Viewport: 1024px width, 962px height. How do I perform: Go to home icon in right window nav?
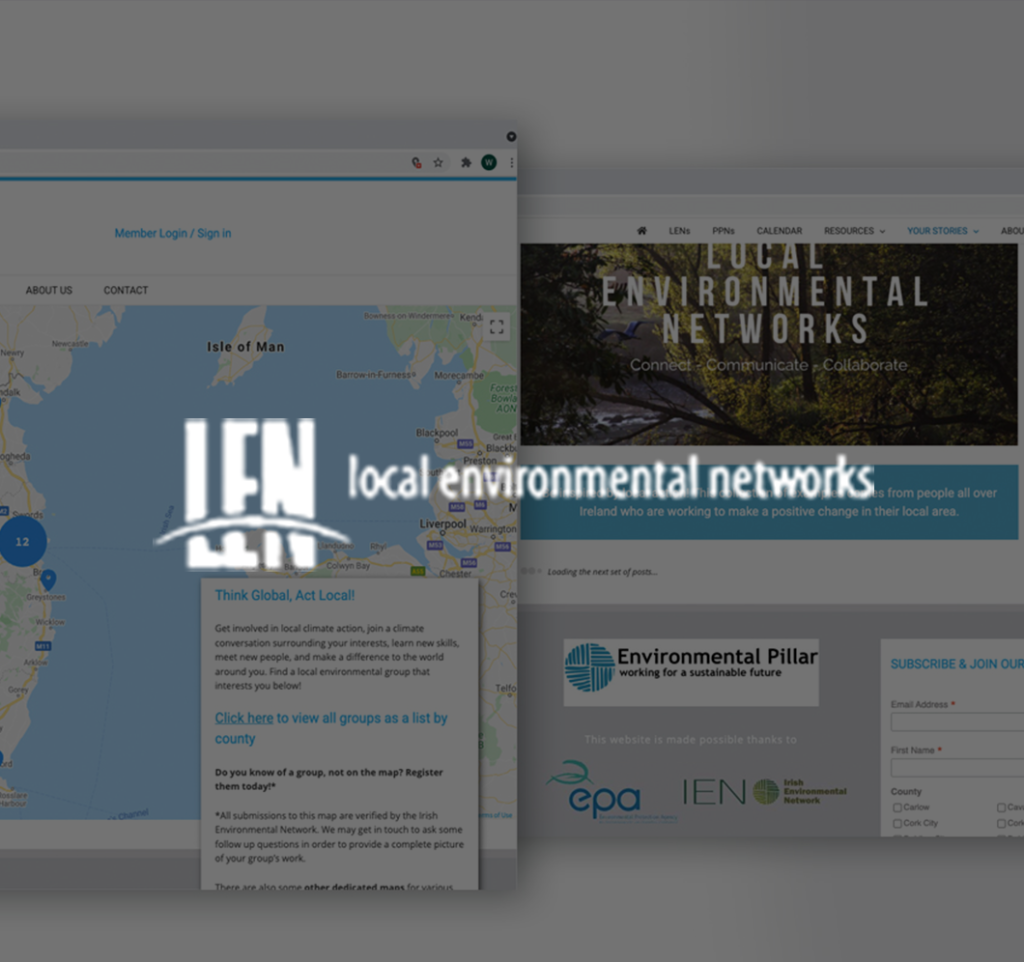point(642,231)
